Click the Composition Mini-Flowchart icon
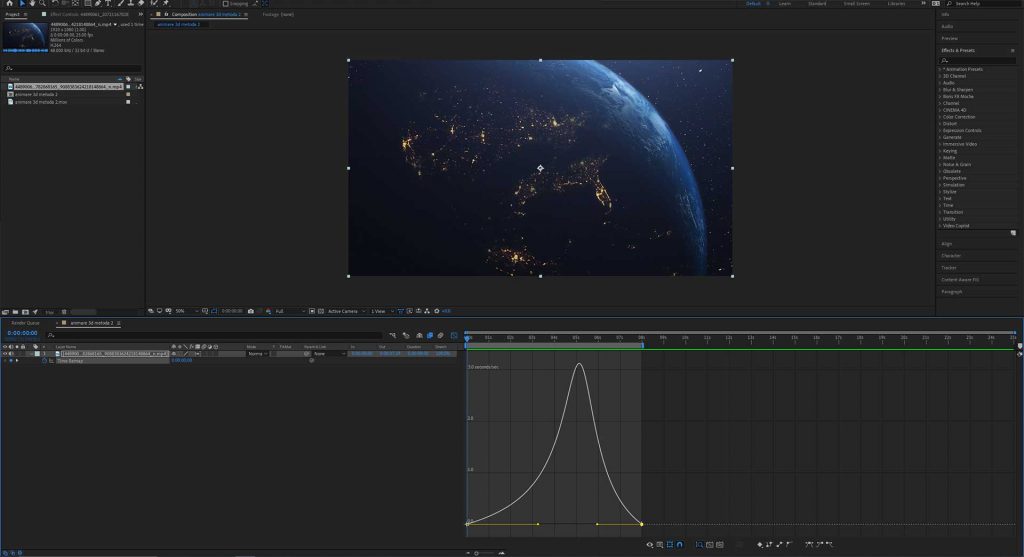 click(x=393, y=336)
